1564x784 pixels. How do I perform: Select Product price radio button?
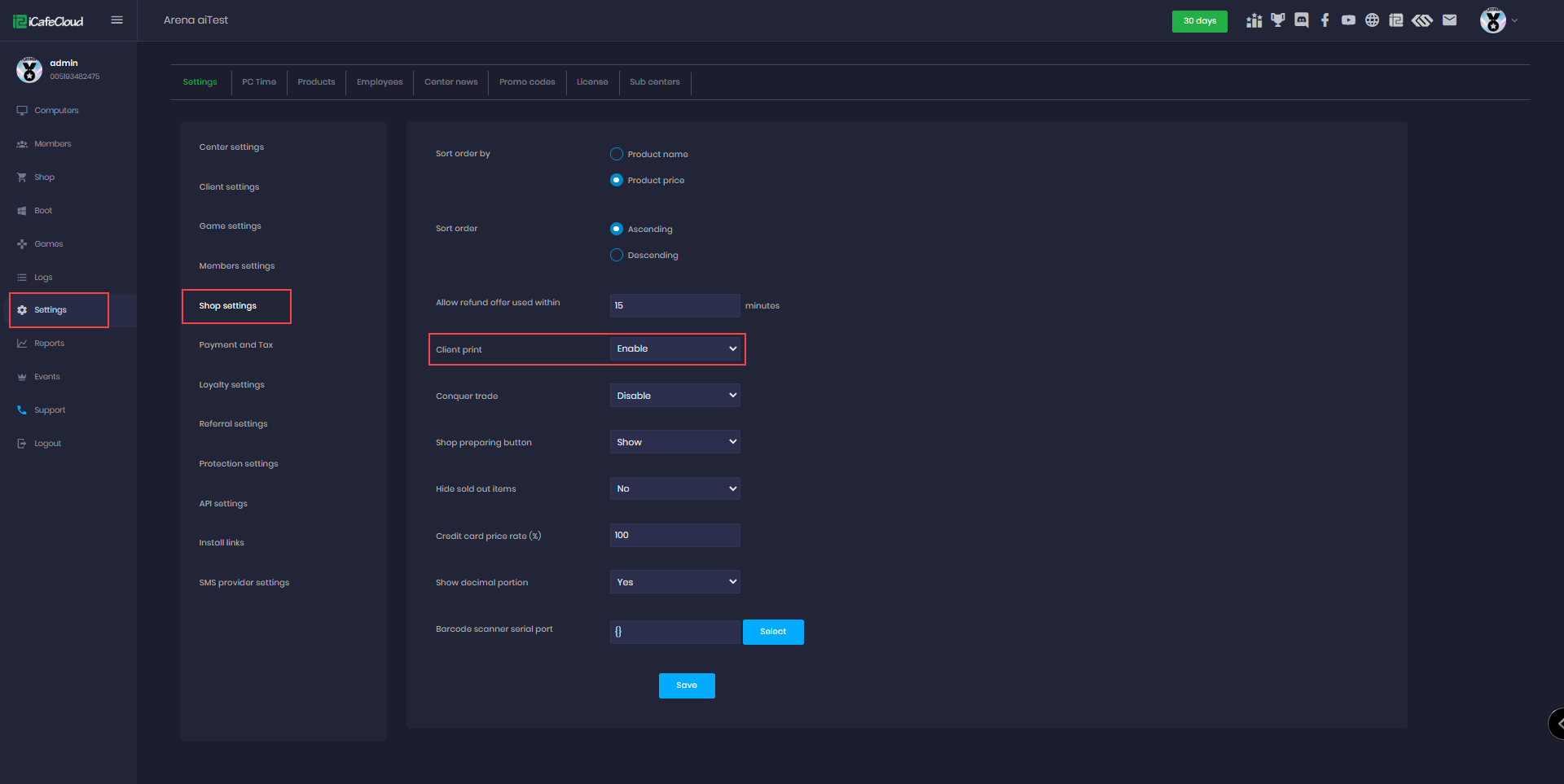click(617, 180)
